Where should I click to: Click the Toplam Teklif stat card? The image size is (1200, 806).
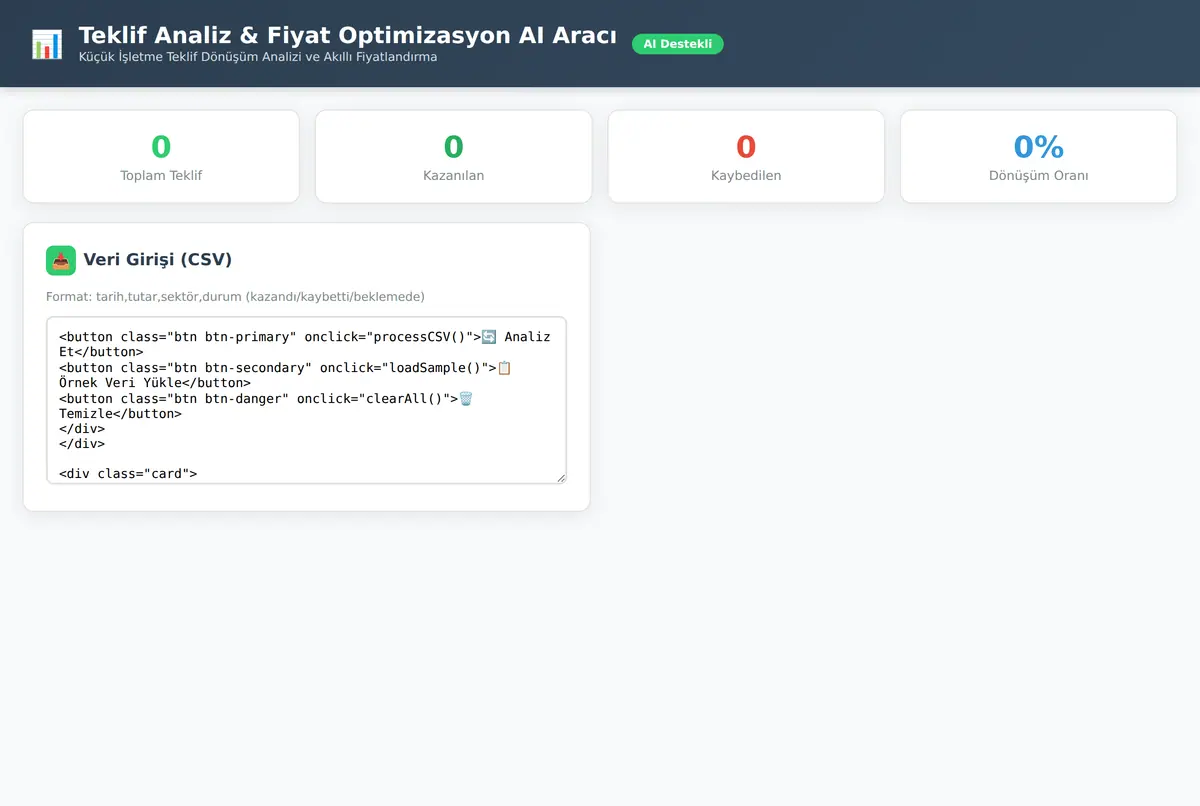(161, 156)
